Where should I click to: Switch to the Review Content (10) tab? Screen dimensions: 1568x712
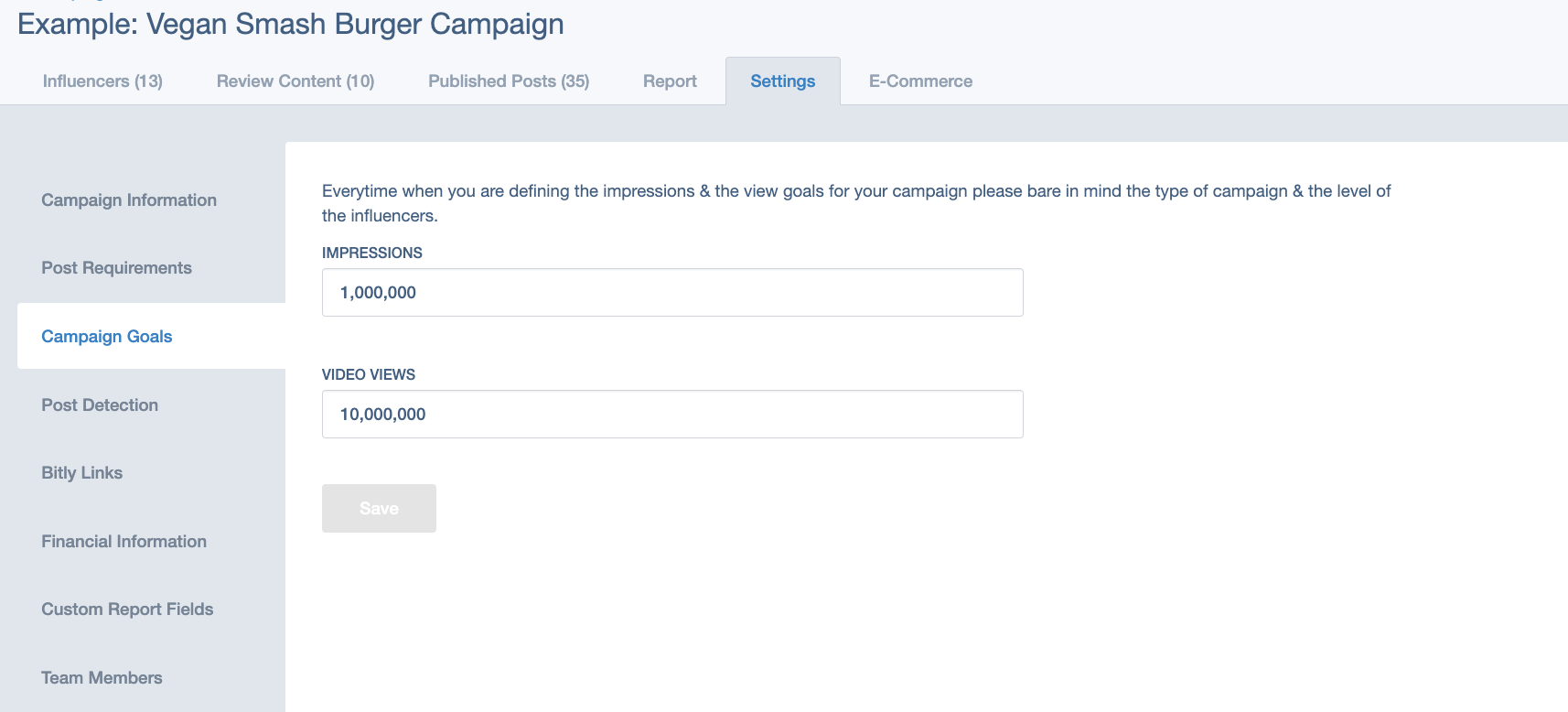[x=295, y=81]
